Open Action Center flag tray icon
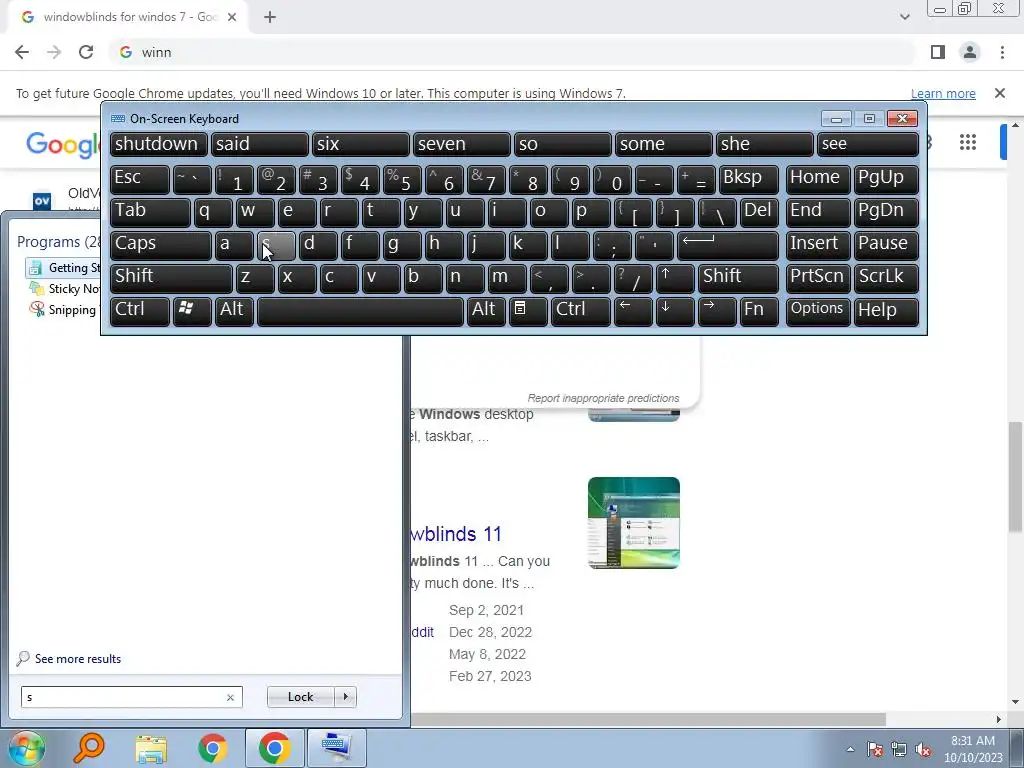The width and height of the screenshot is (1024, 768). point(874,749)
